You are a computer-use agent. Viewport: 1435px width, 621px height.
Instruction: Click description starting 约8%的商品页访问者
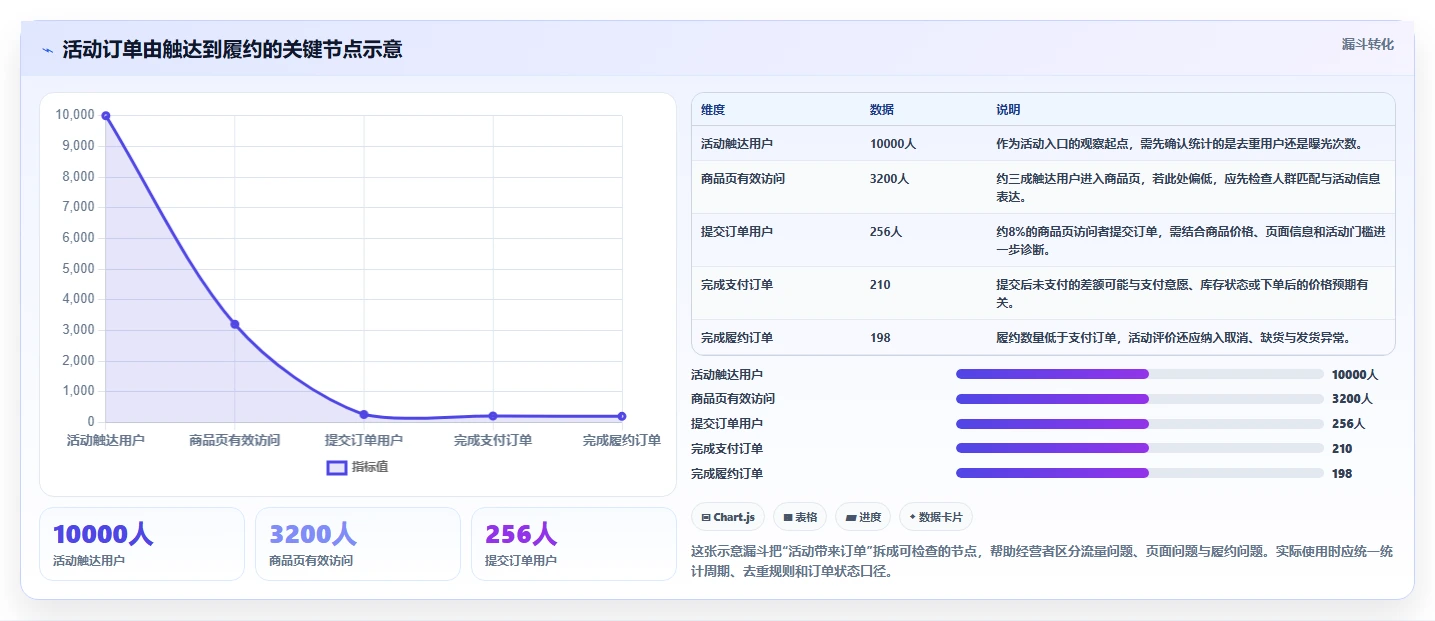1190,240
